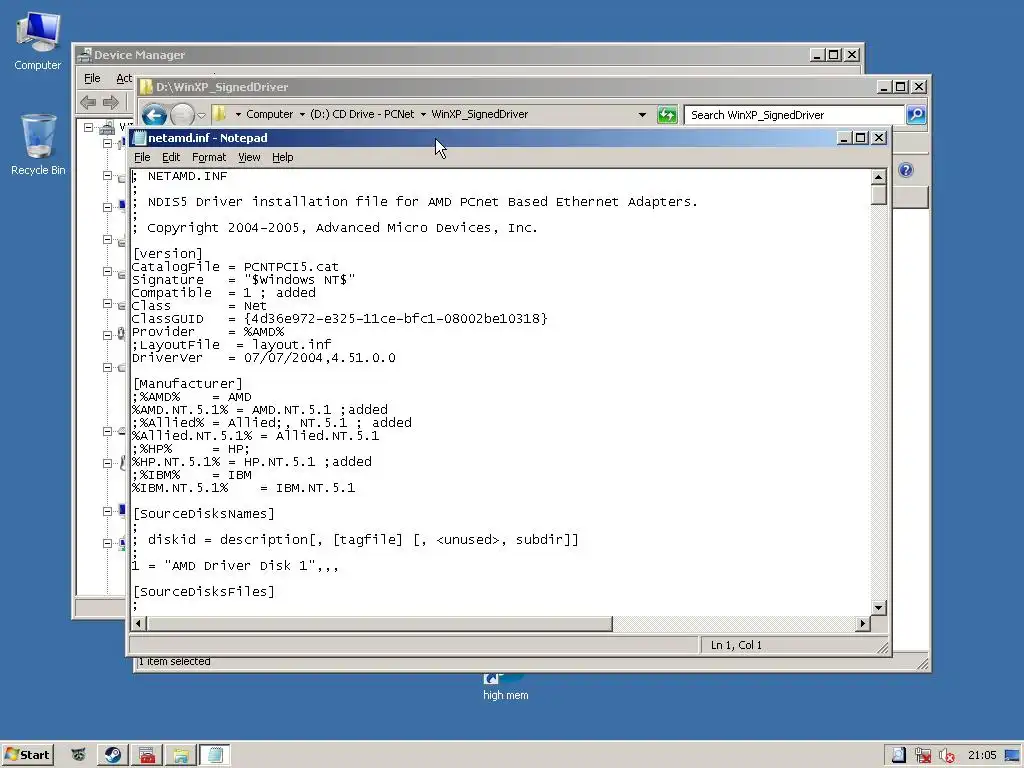Click the blue Help question mark in Explorer
Screen dimensions: 1024x768
click(906, 170)
